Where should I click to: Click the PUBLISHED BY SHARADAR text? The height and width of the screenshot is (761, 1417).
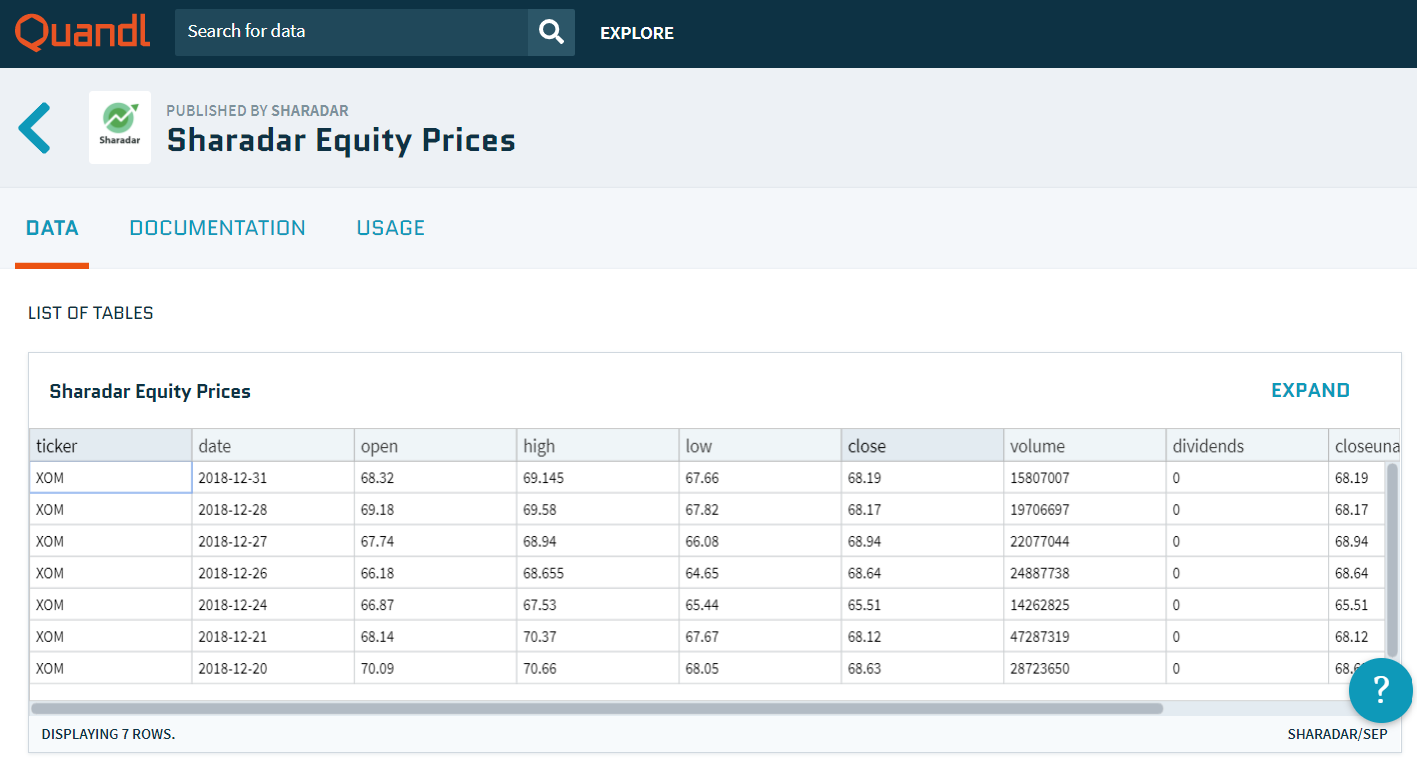click(x=257, y=110)
